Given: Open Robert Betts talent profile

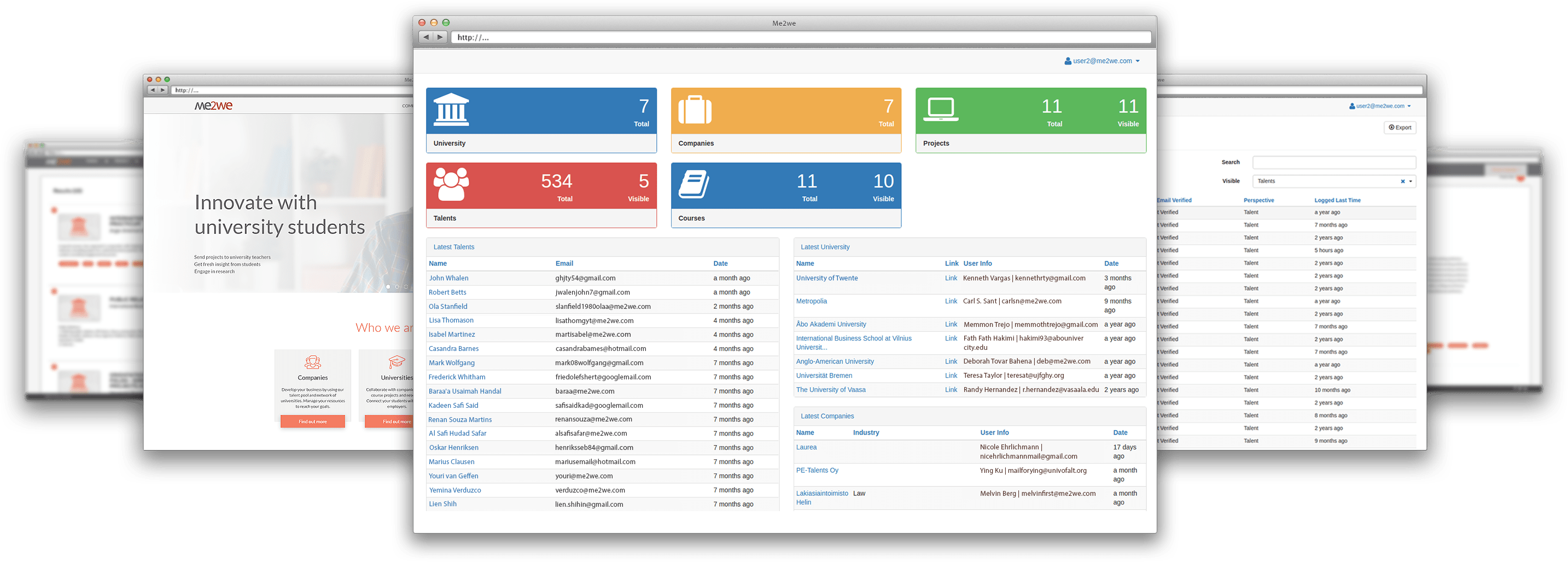Looking at the screenshot, I should 447,292.
